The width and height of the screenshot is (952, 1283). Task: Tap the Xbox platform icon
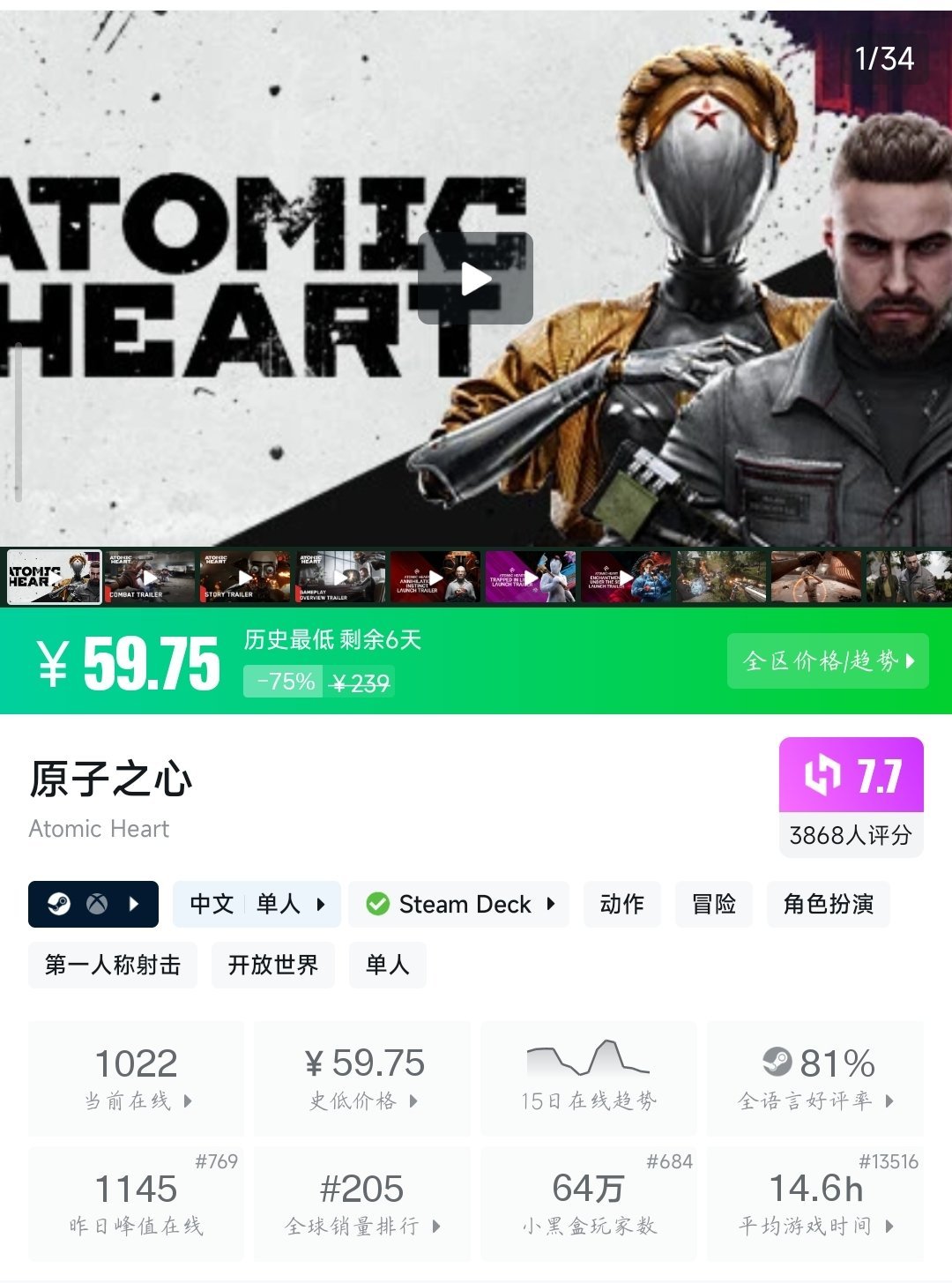(97, 904)
